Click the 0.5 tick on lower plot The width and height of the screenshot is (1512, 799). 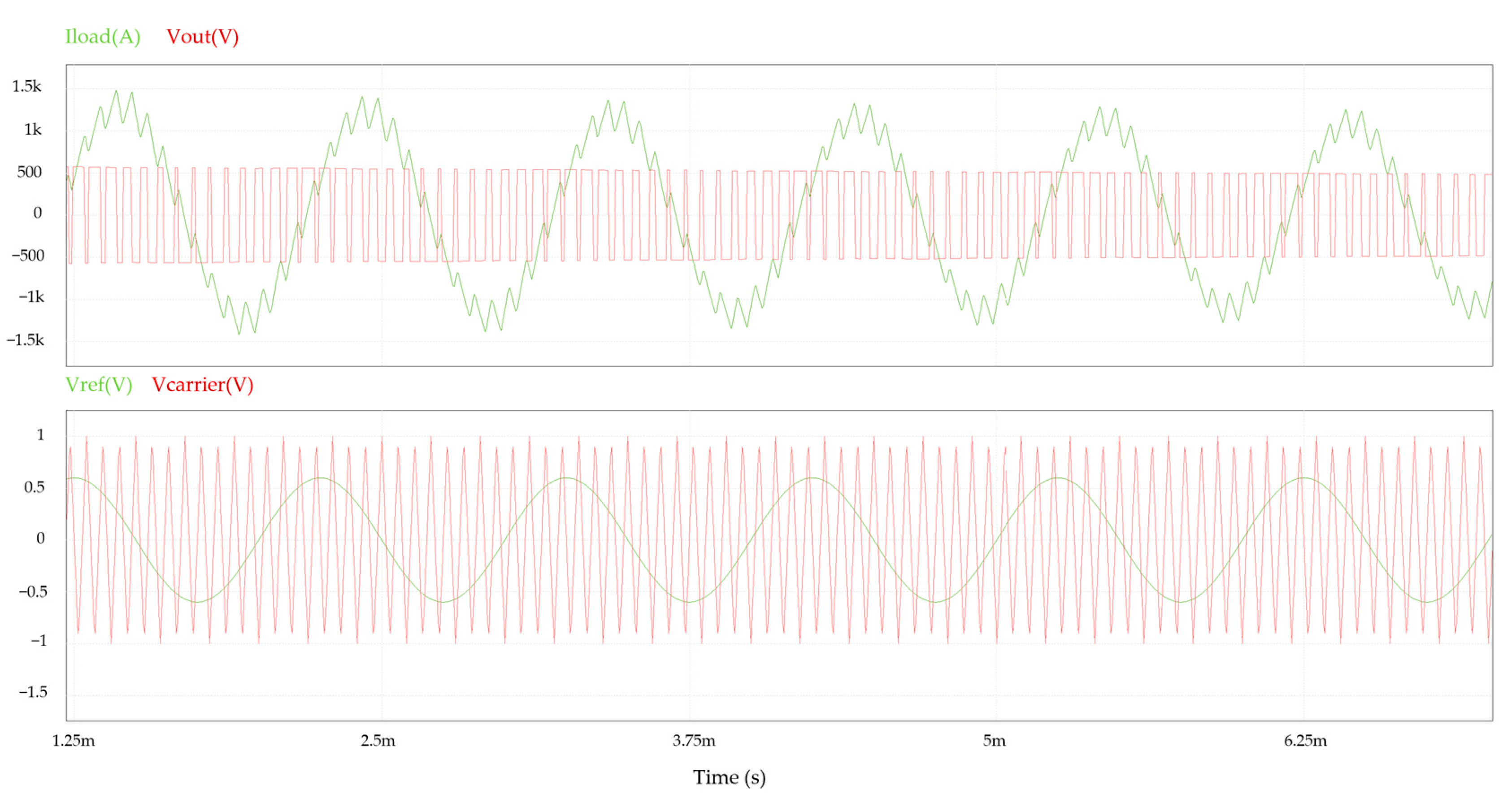point(34,487)
